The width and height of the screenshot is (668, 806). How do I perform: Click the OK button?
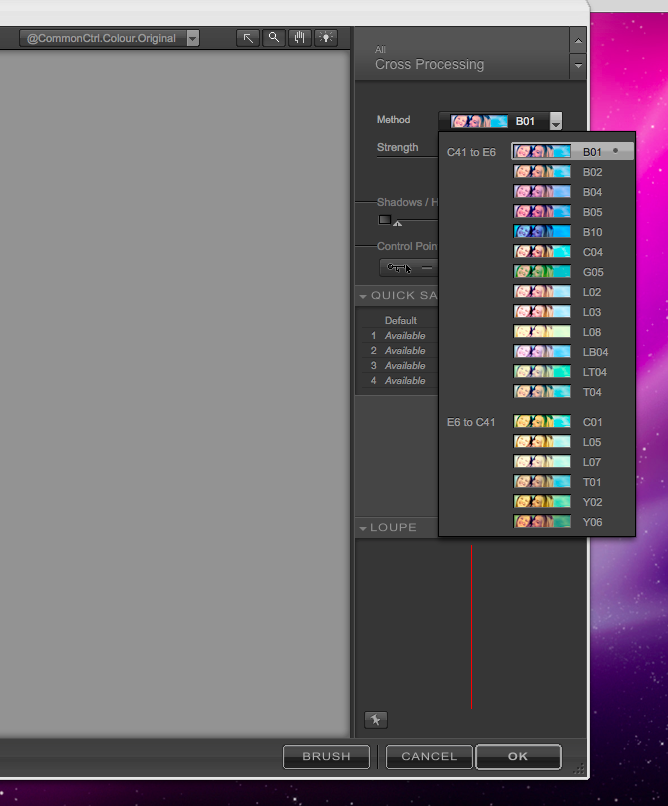pos(518,757)
